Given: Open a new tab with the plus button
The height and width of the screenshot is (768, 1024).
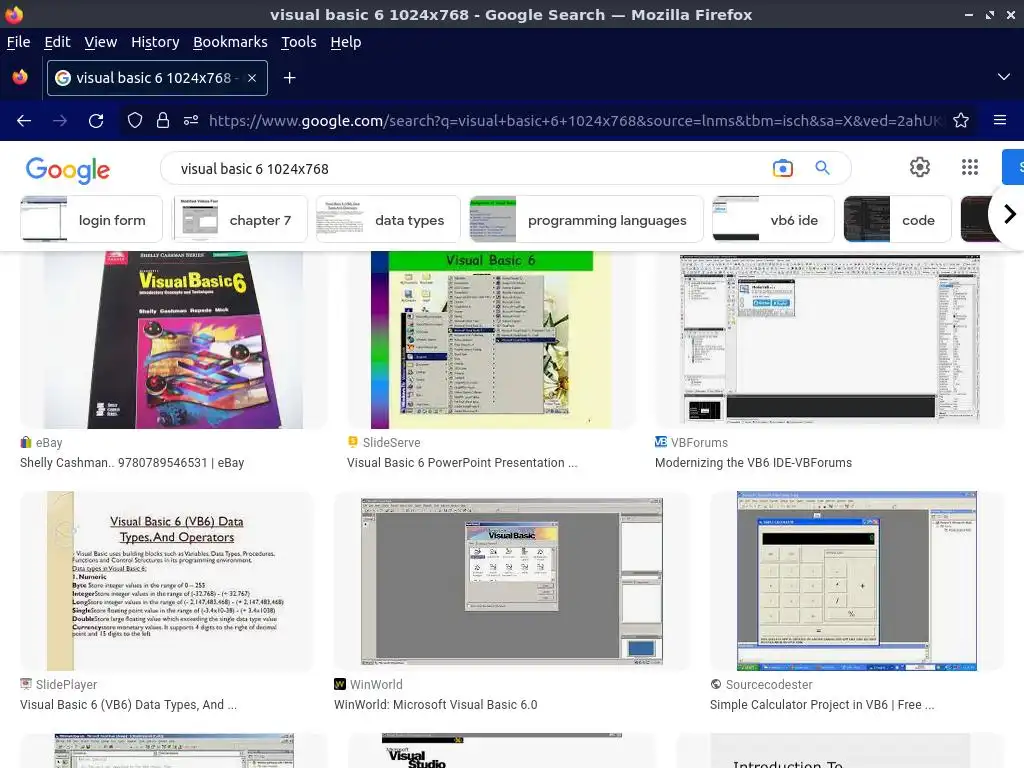Looking at the screenshot, I should click(x=289, y=78).
